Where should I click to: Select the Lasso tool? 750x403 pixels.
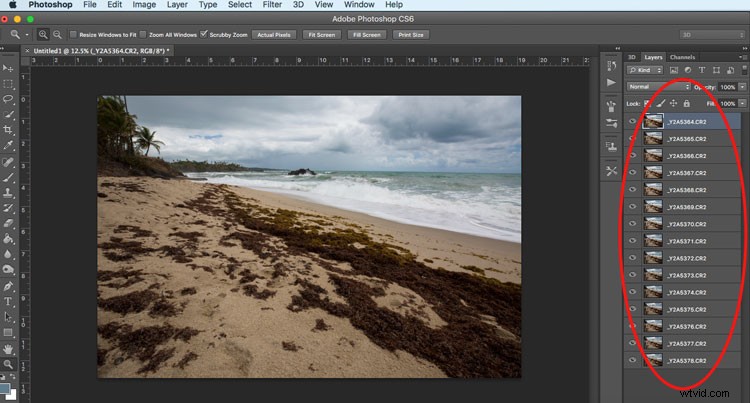tap(8, 99)
